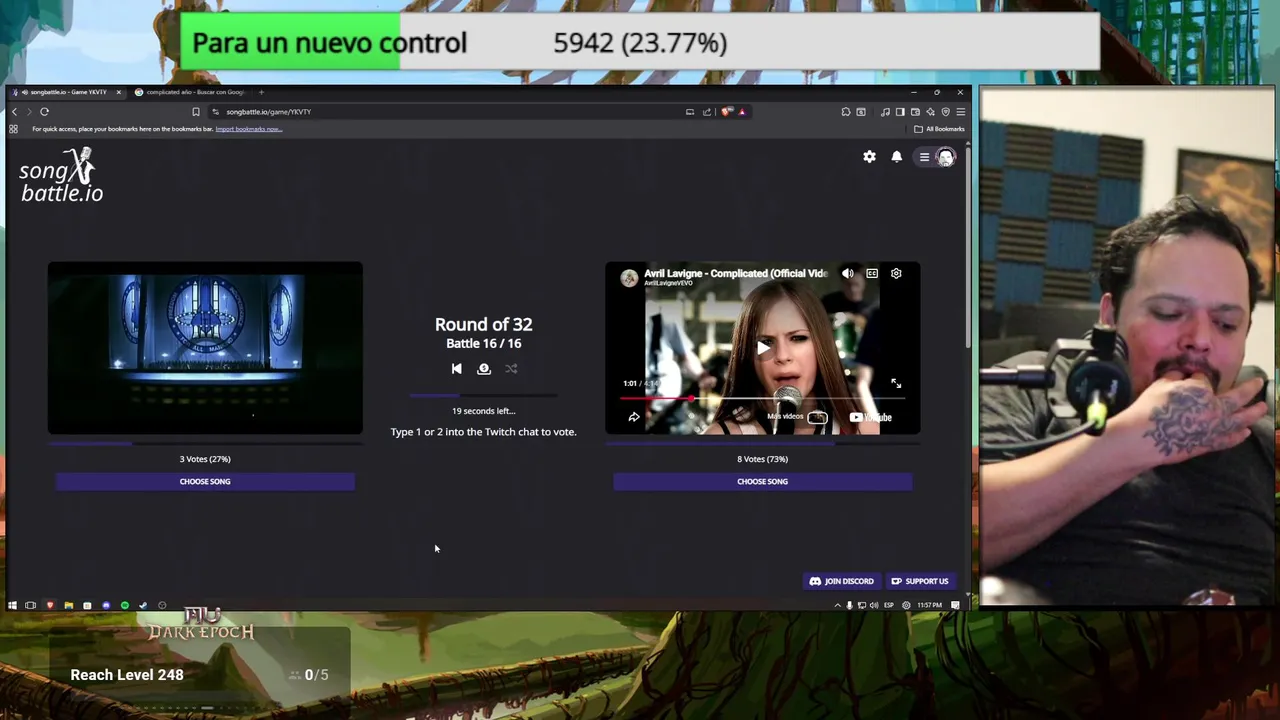Screen dimensions: 1280x720
Task: Open Steam from taskbar
Action: point(143,605)
